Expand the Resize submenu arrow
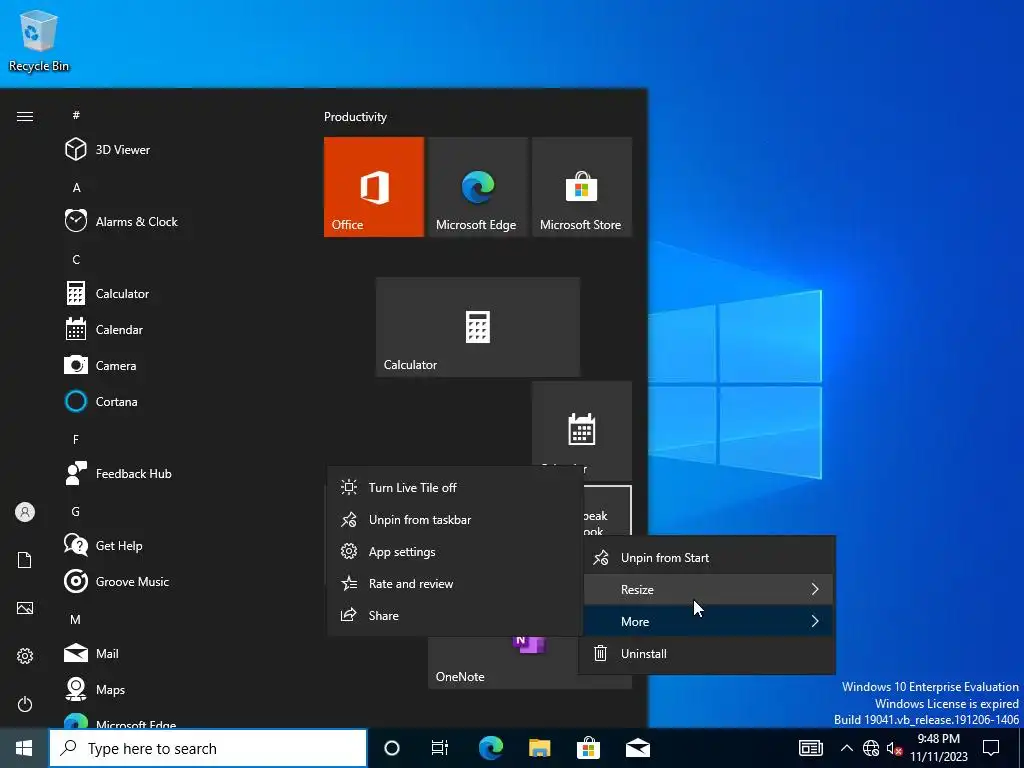Image resolution: width=1024 pixels, height=768 pixels. coord(814,589)
